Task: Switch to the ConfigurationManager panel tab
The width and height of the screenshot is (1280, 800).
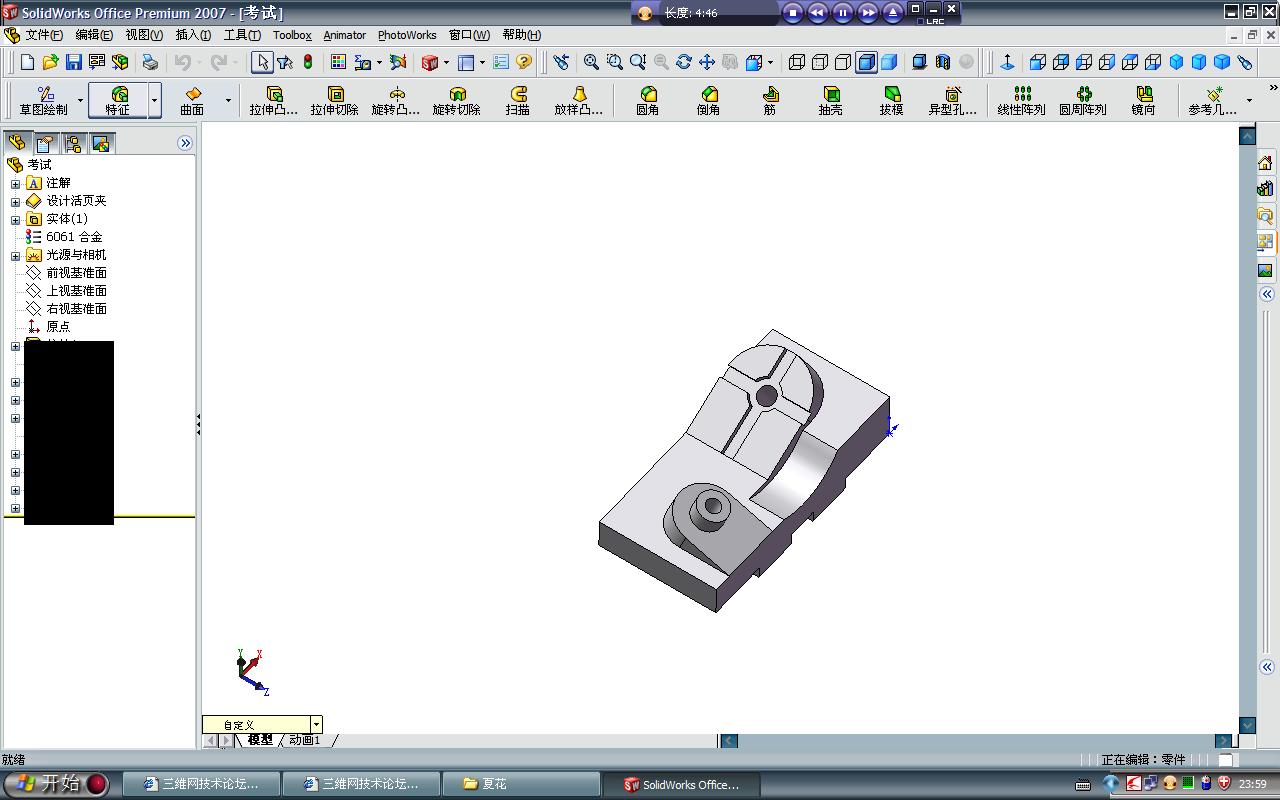Action: click(73, 143)
